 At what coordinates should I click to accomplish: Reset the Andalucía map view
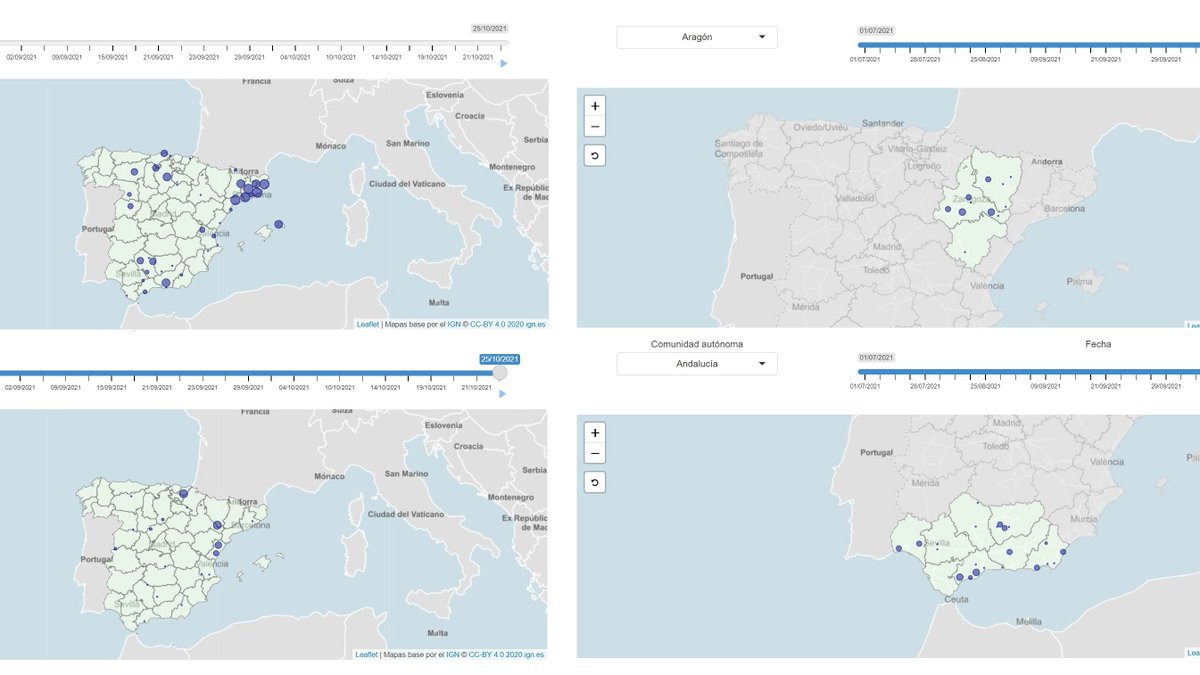tap(595, 484)
